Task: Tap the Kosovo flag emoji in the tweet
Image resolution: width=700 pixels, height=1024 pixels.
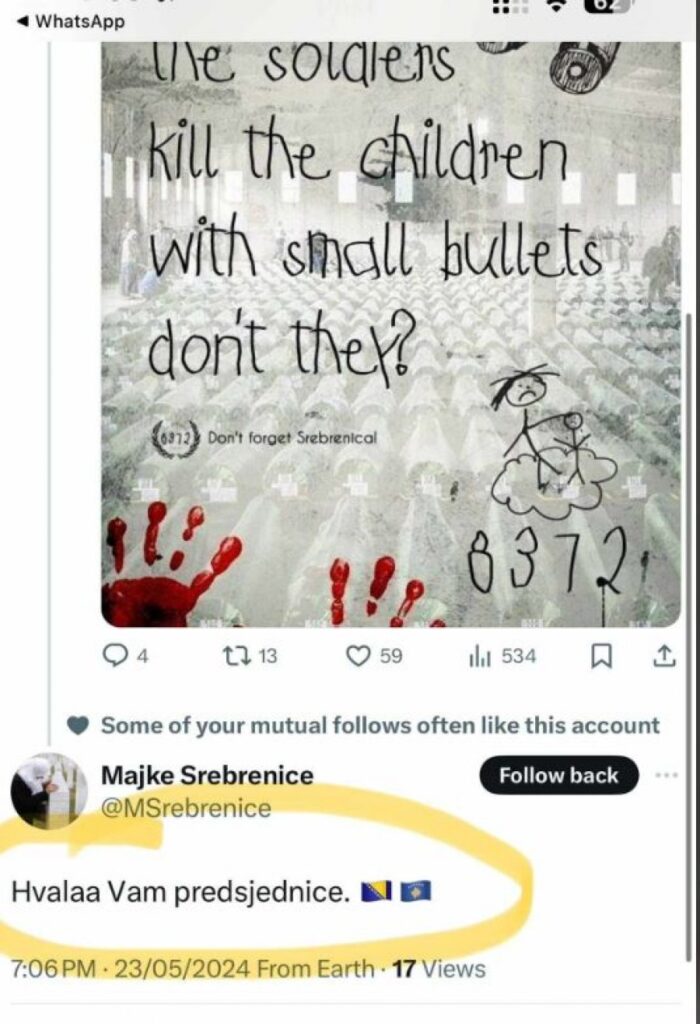Action: point(414,892)
